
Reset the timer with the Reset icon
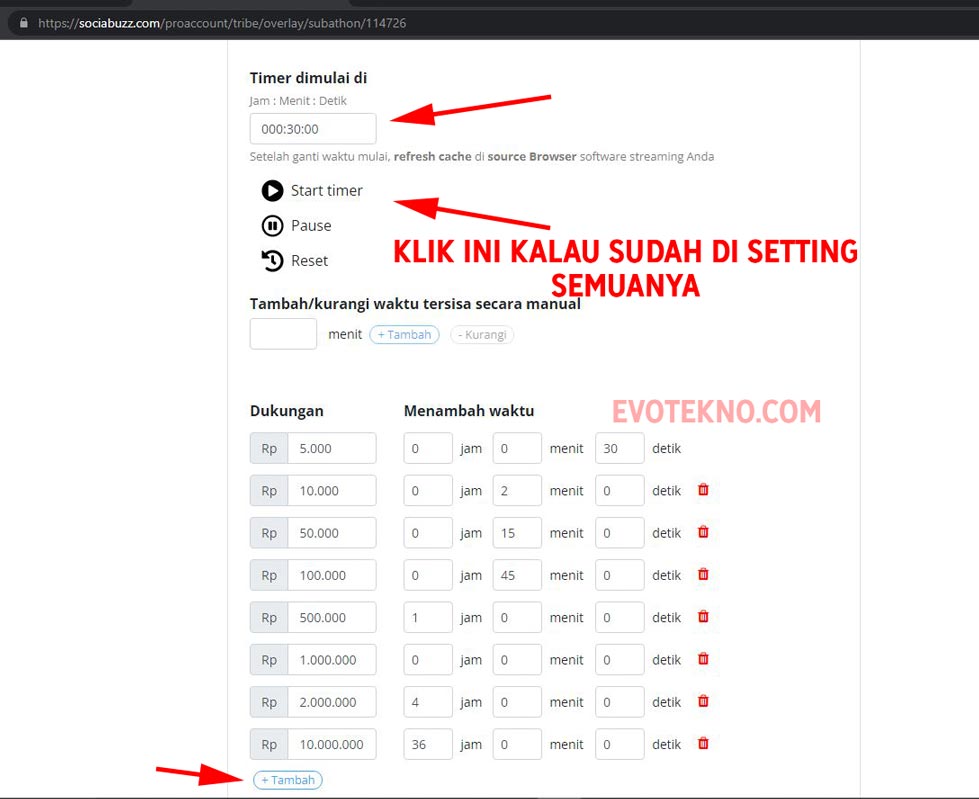click(x=272, y=261)
